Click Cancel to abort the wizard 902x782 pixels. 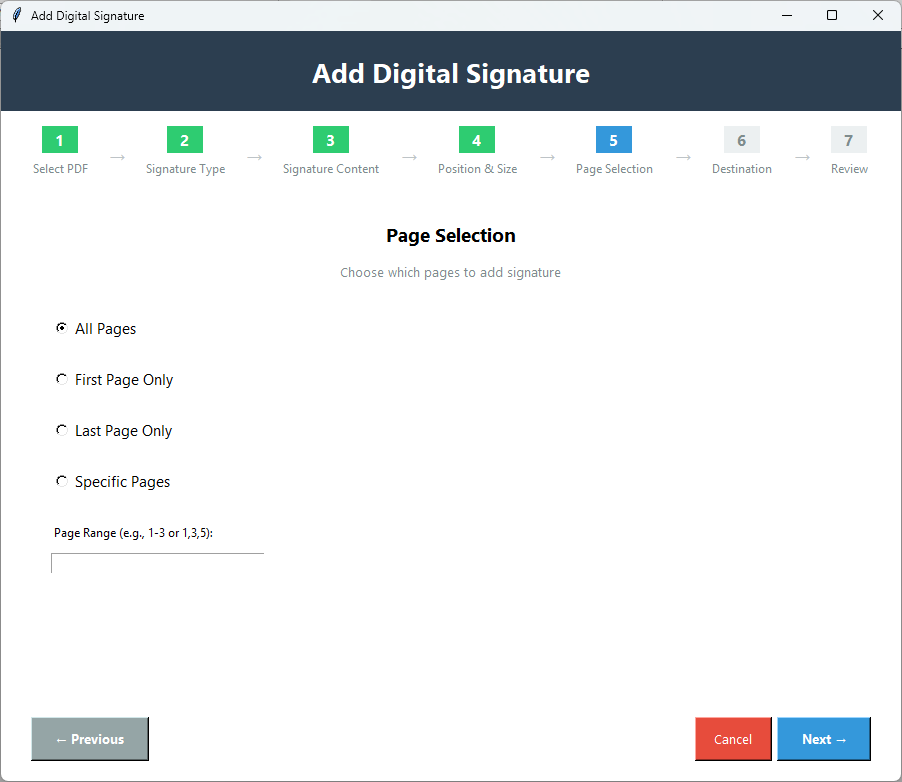click(733, 738)
